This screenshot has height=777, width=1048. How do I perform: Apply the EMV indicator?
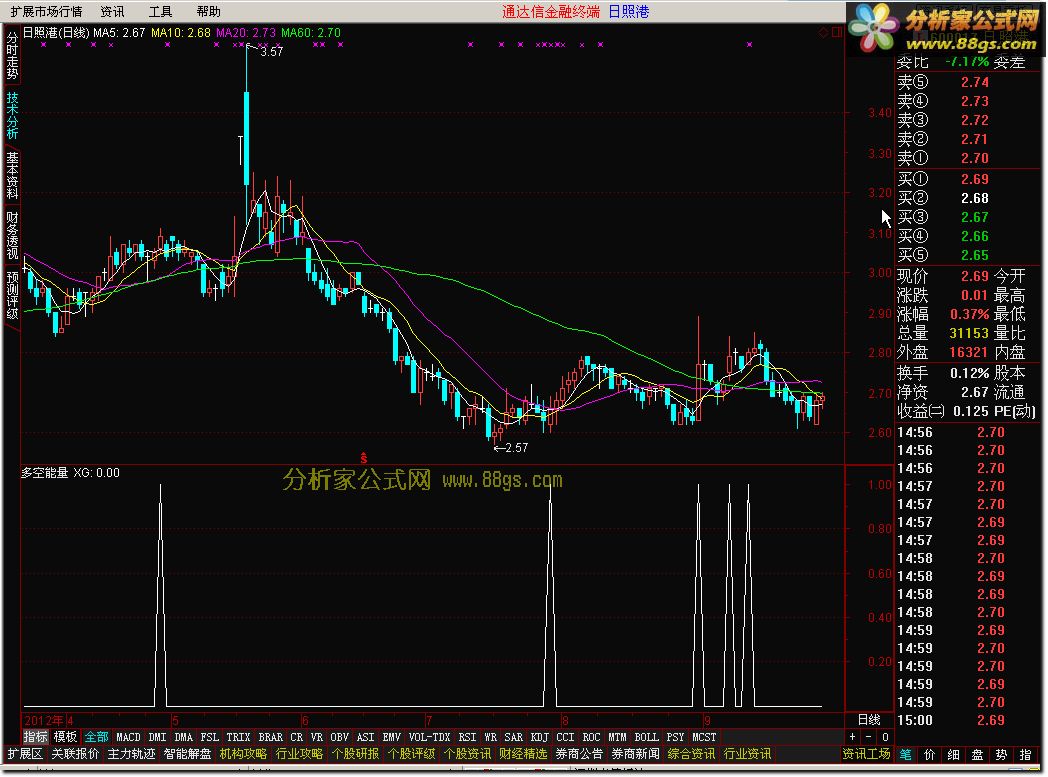point(392,737)
